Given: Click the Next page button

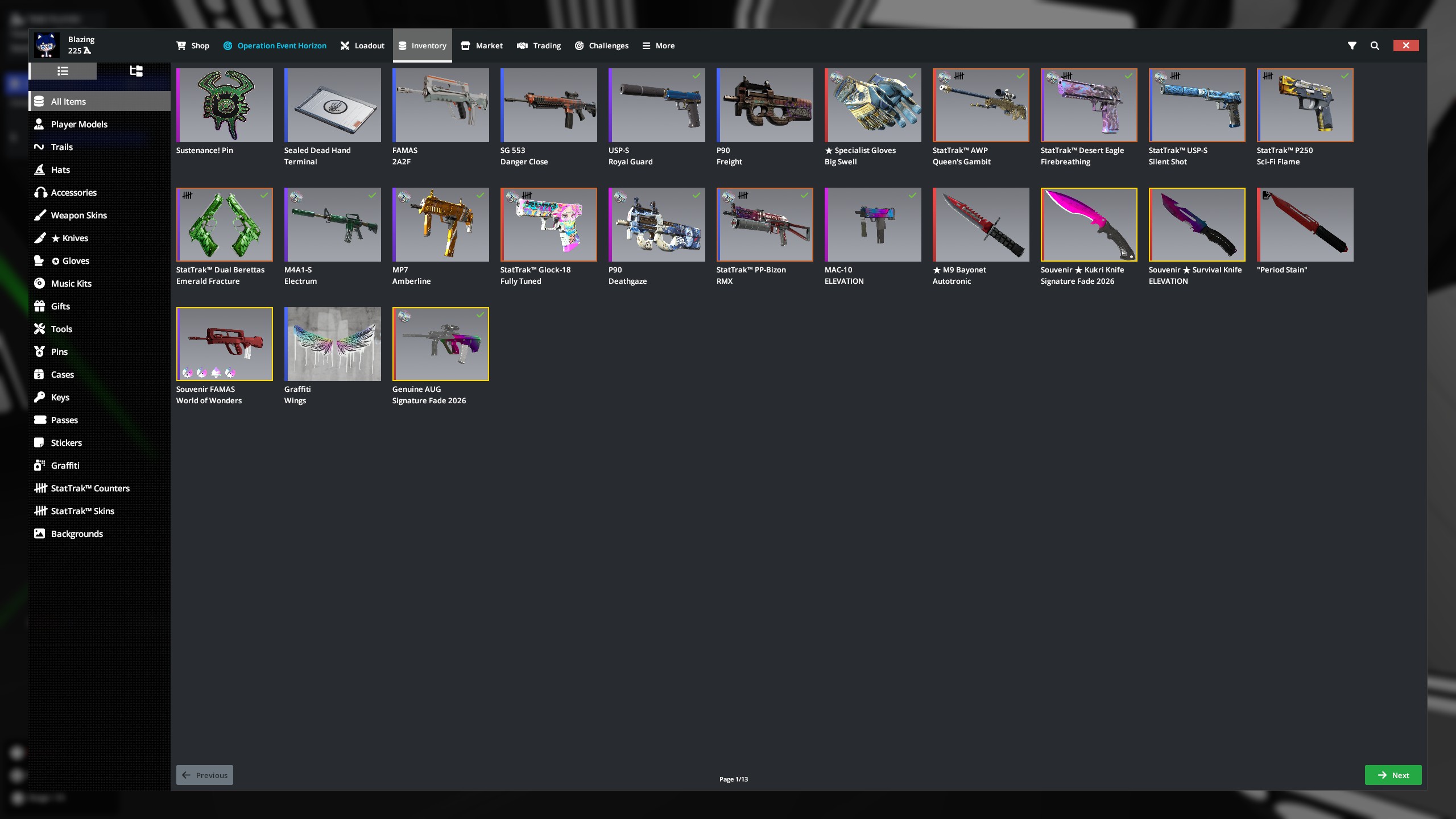Looking at the screenshot, I should click(1393, 775).
